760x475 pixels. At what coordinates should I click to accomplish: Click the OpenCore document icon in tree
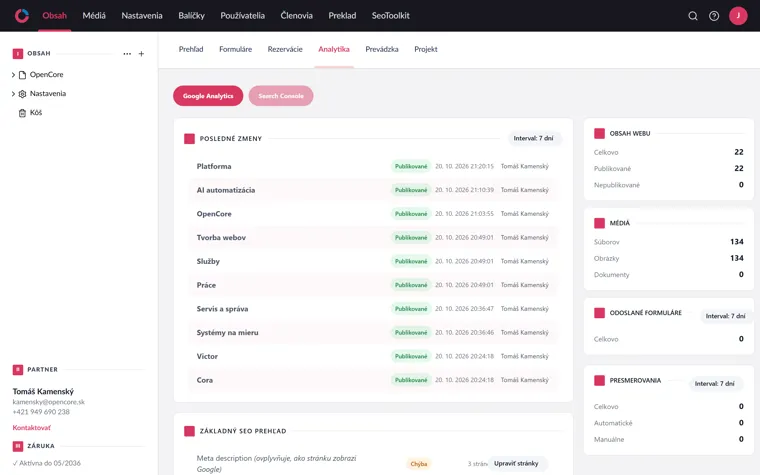tap(22, 75)
